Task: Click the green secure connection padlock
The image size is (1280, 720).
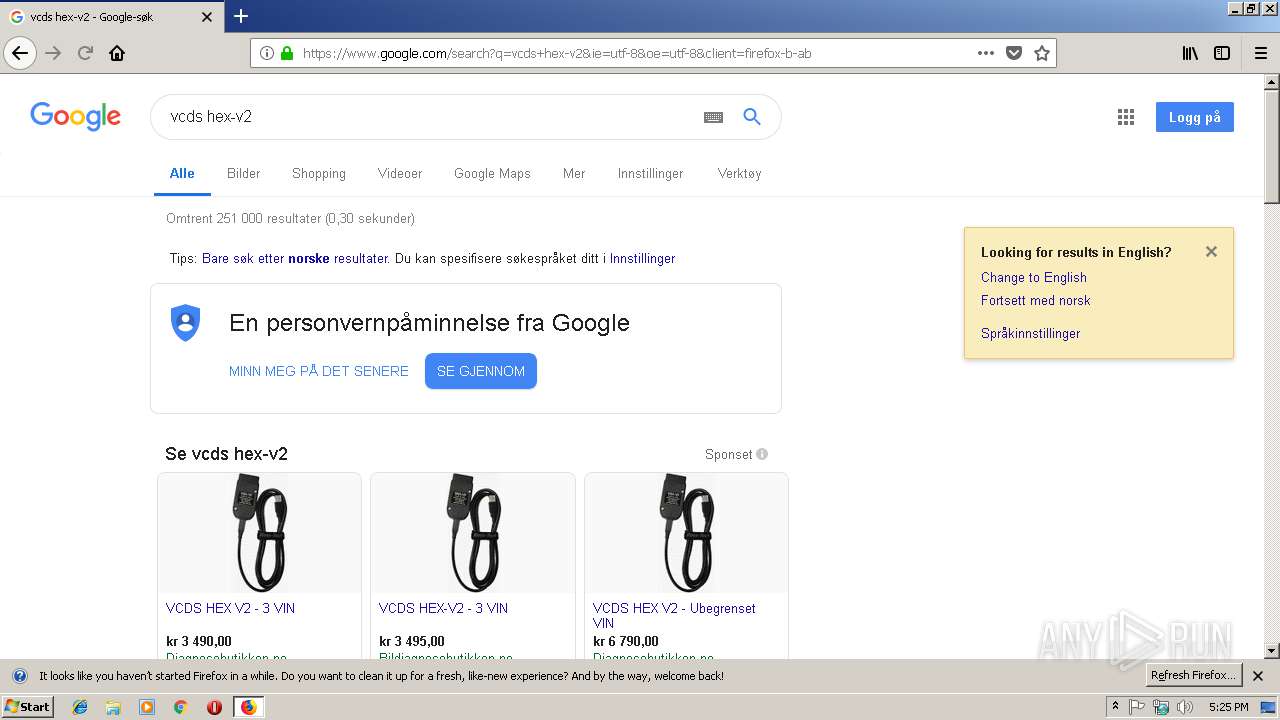Action: (x=287, y=53)
